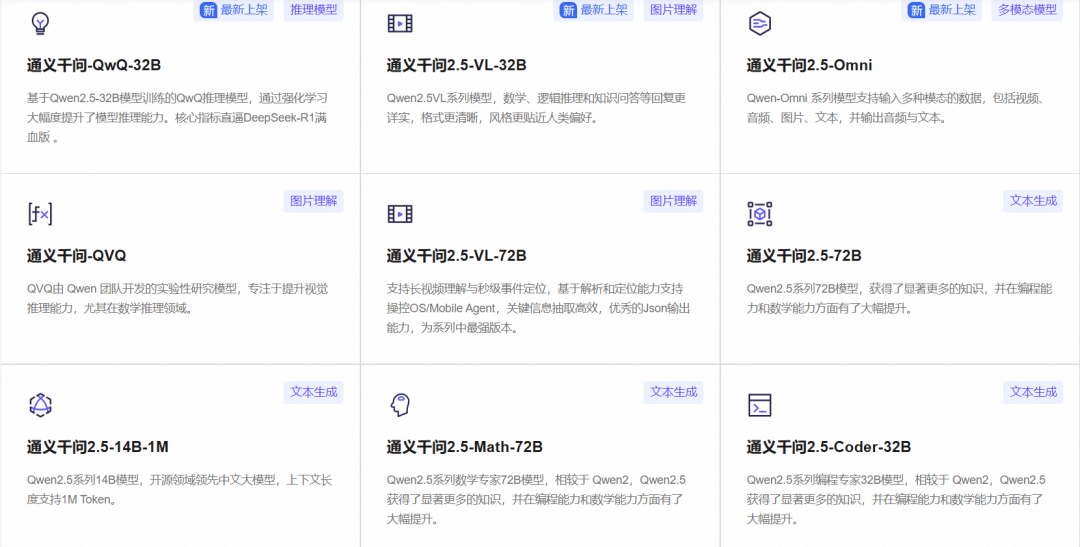Click the video icon on 2.5-VL-72B card
1080x547 pixels.
400,214
